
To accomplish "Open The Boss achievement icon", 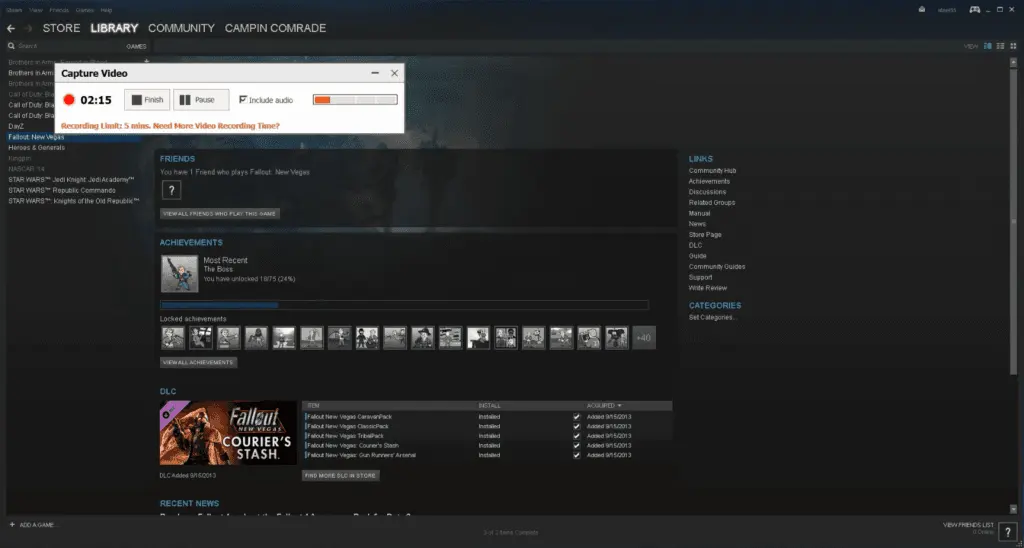I will [x=180, y=274].
